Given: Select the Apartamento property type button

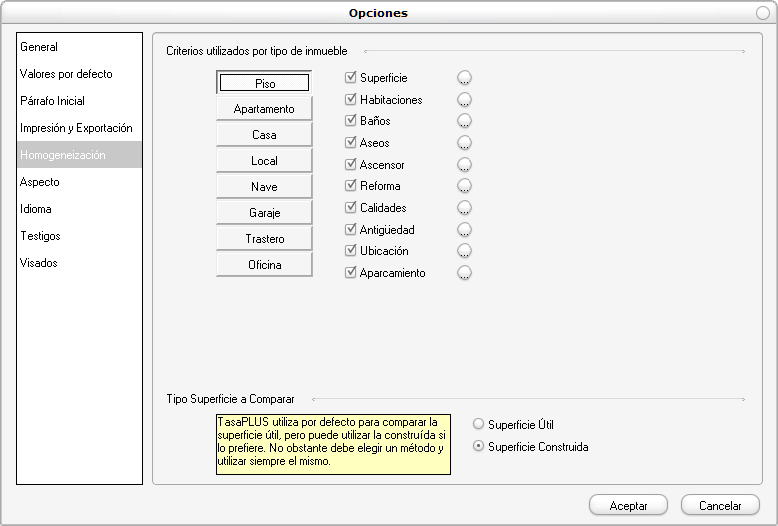Looking at the screenshot, I should pyautogui.click(x=264, y=109).
